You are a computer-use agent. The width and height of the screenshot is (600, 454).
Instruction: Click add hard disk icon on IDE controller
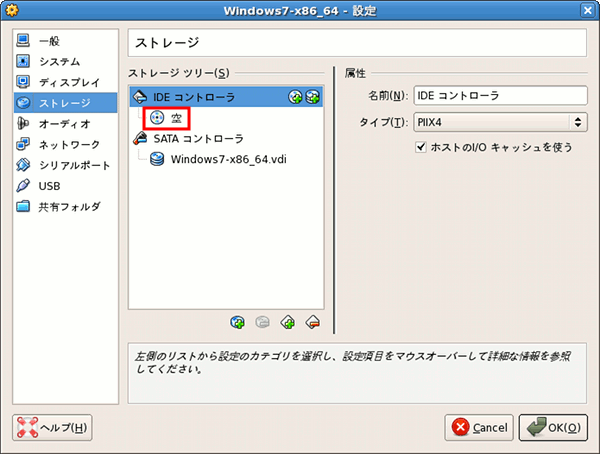click(312, 97)
